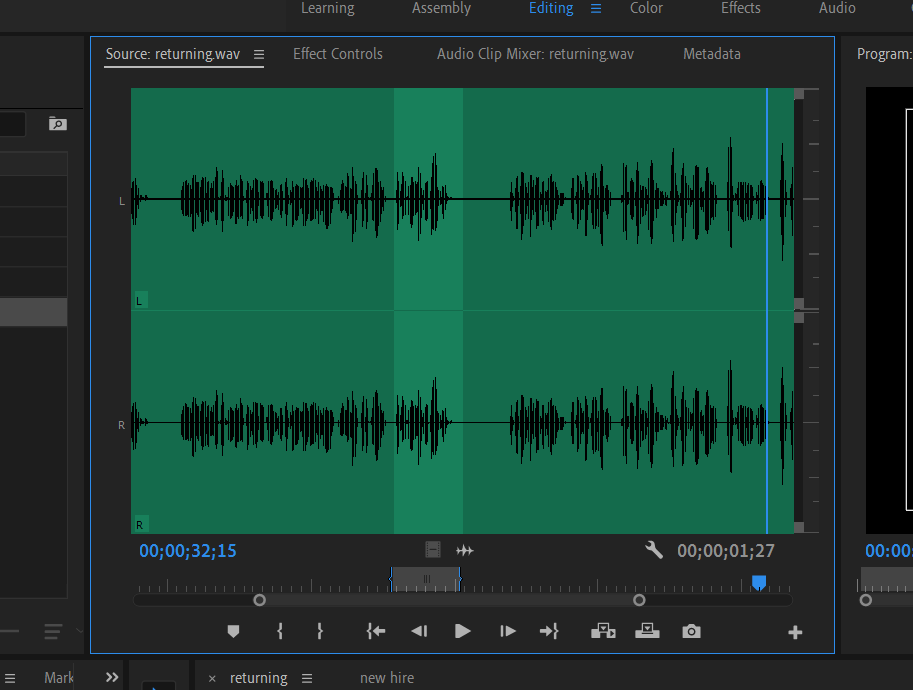This screenshot has height=690, width=913.
Task: Click the Add Marker icon
Action: (x=233, y=631)
